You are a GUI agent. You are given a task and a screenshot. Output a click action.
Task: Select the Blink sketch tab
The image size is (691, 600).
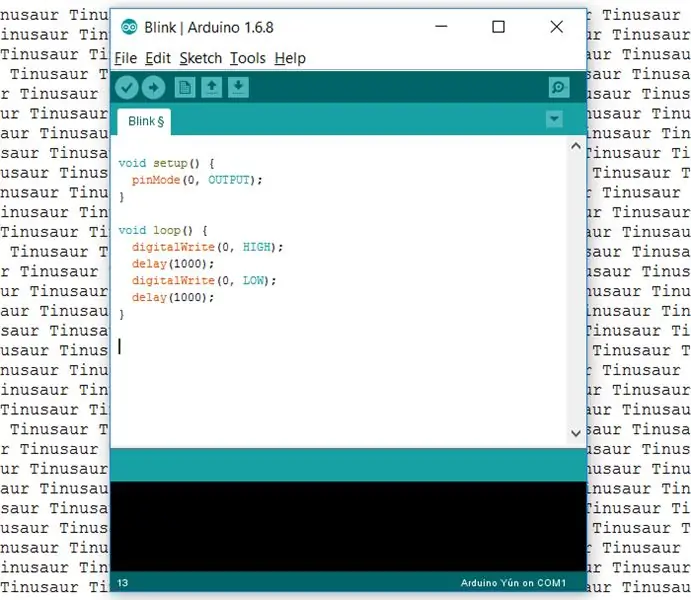[145, 122]
